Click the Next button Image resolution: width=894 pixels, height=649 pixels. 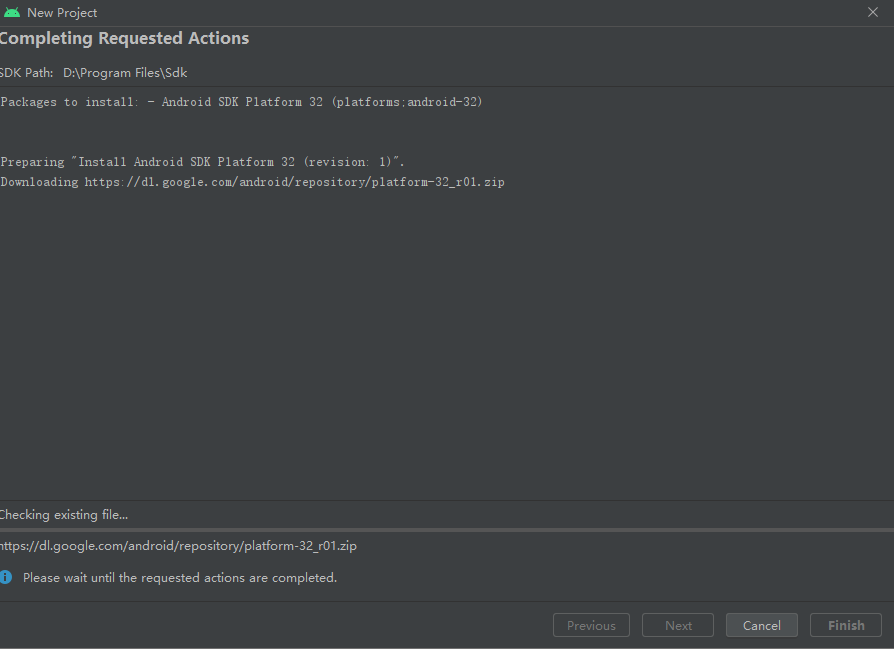pyautogui.click(x=678, y=625)
